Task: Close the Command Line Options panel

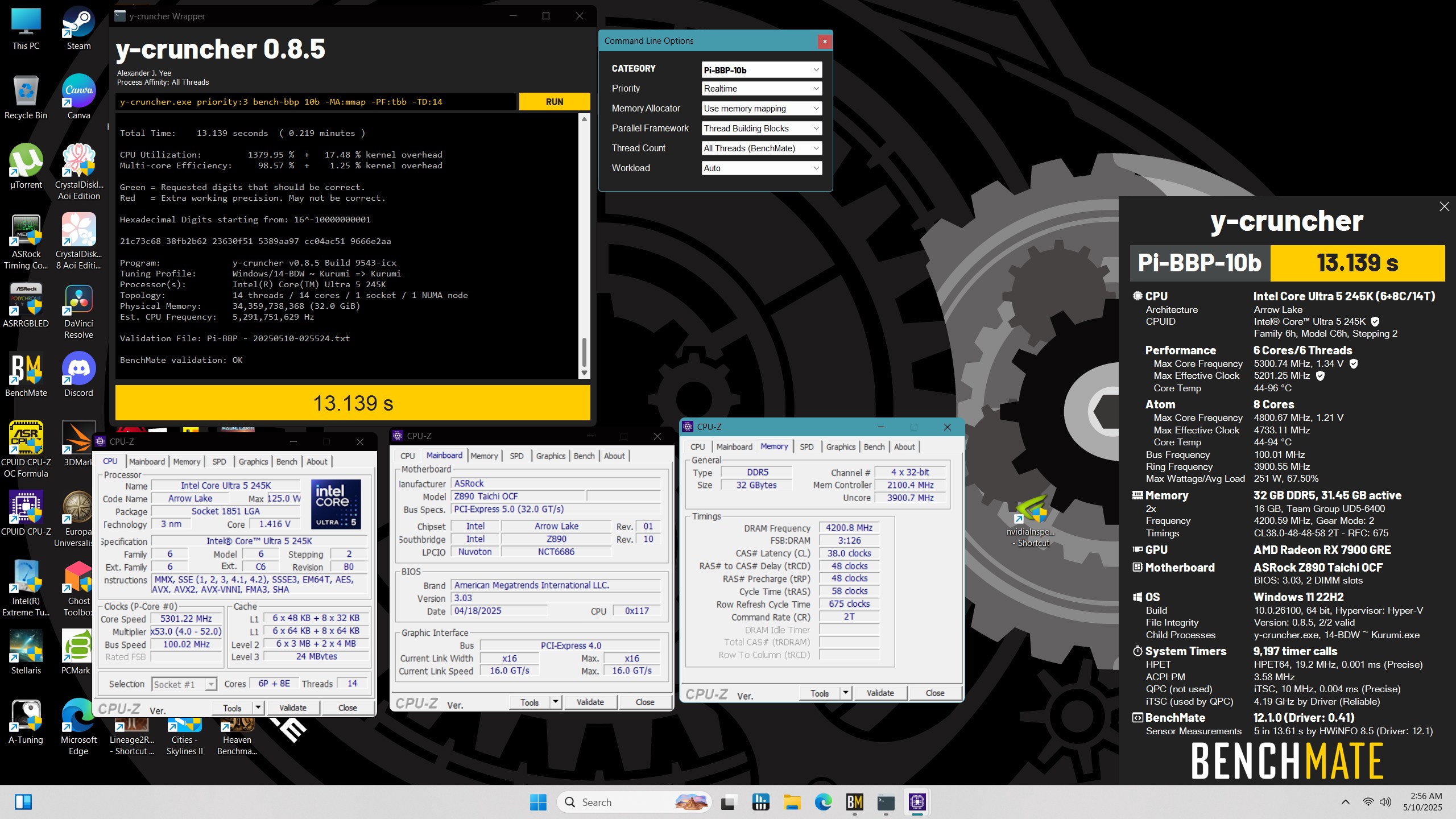Action: click(824, 41)
